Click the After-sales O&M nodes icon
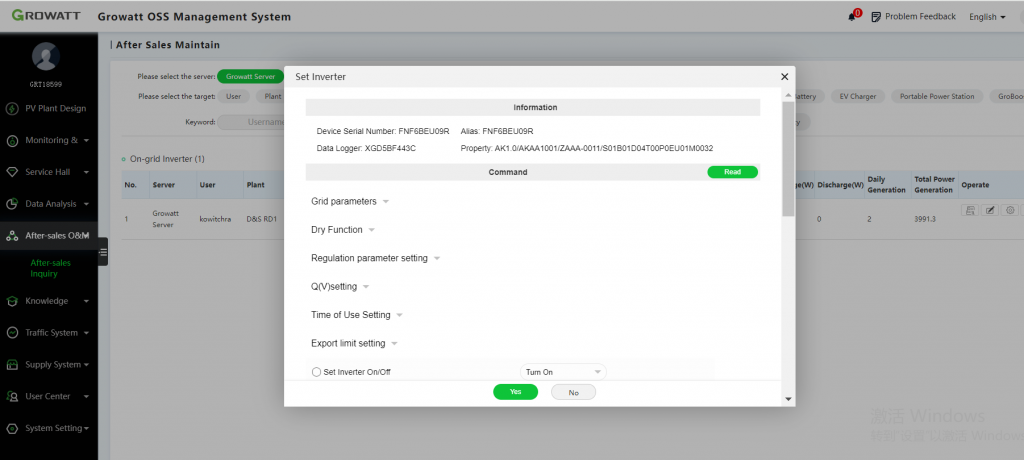The width and height of the screenshot is (1024, 460). pyautogui.click(x=12, y=236)
